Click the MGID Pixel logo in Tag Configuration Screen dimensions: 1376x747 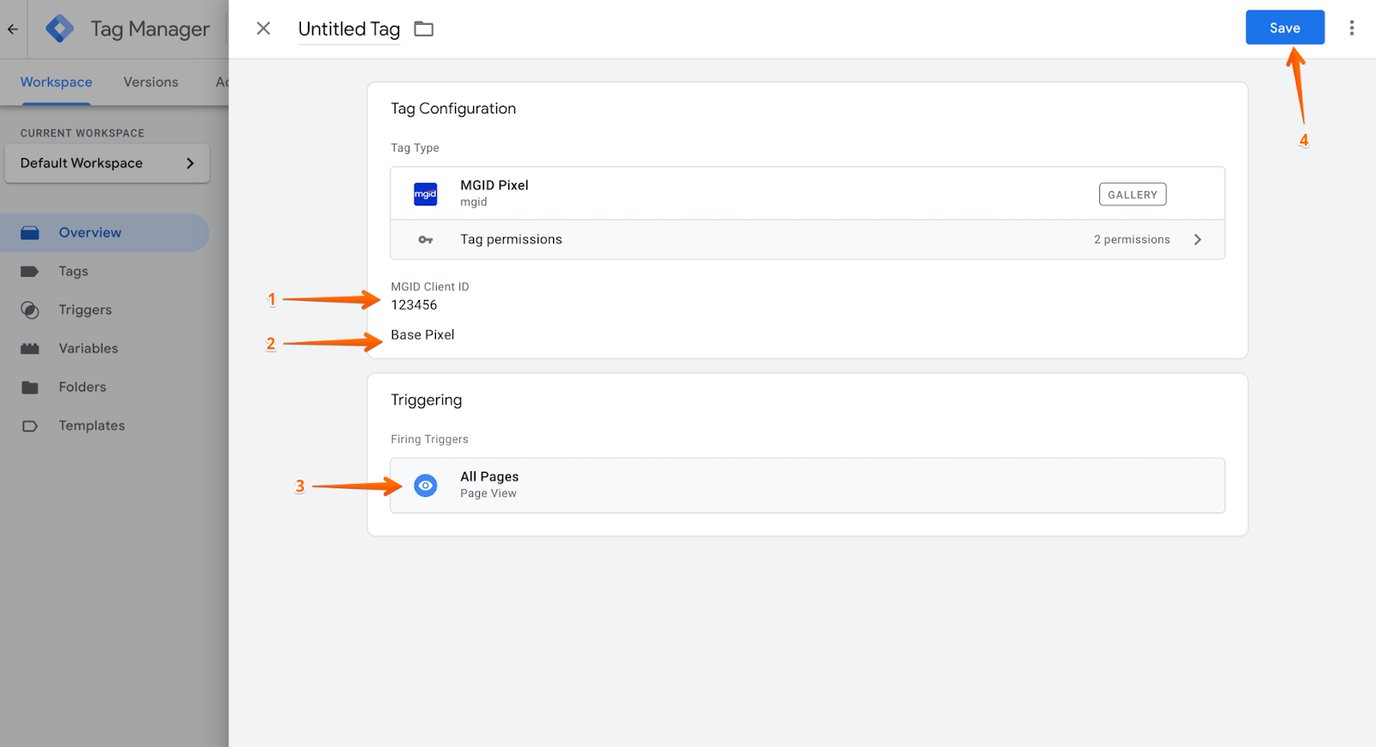[x=425, y=193]
